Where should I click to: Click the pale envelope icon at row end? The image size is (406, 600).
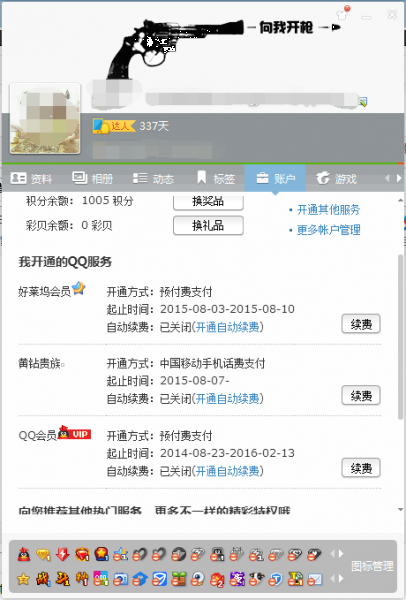click(x=315, y=579)
